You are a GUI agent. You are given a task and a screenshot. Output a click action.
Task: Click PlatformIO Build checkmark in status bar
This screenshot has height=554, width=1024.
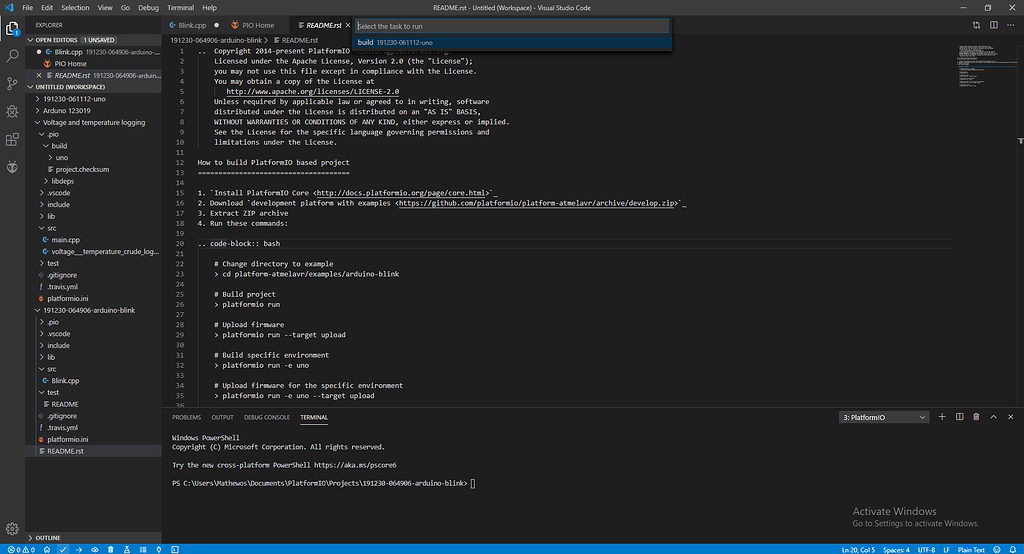click(x=63, y=549)
